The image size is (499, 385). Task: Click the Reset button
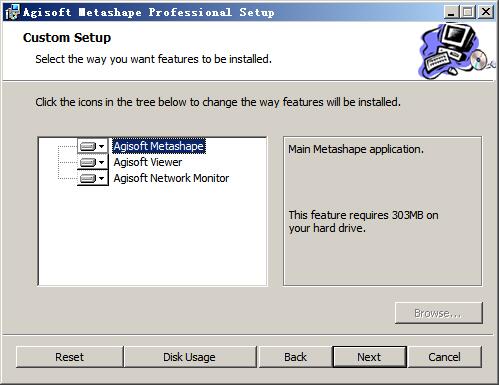pos(69,357)
